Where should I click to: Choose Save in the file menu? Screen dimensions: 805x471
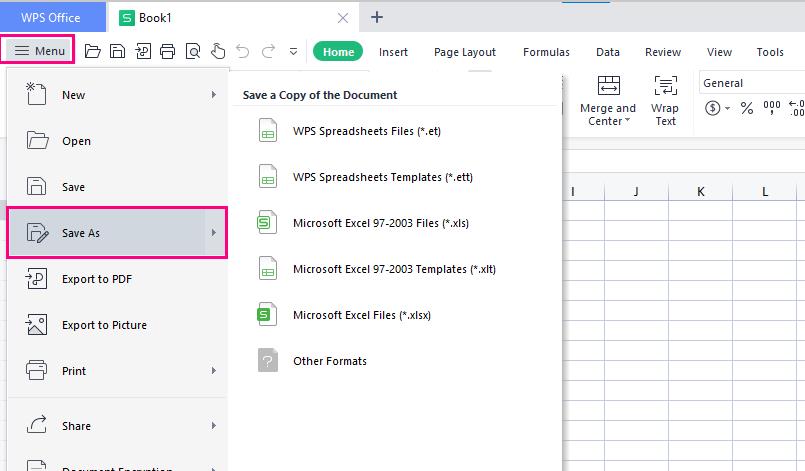click(117, 187)
